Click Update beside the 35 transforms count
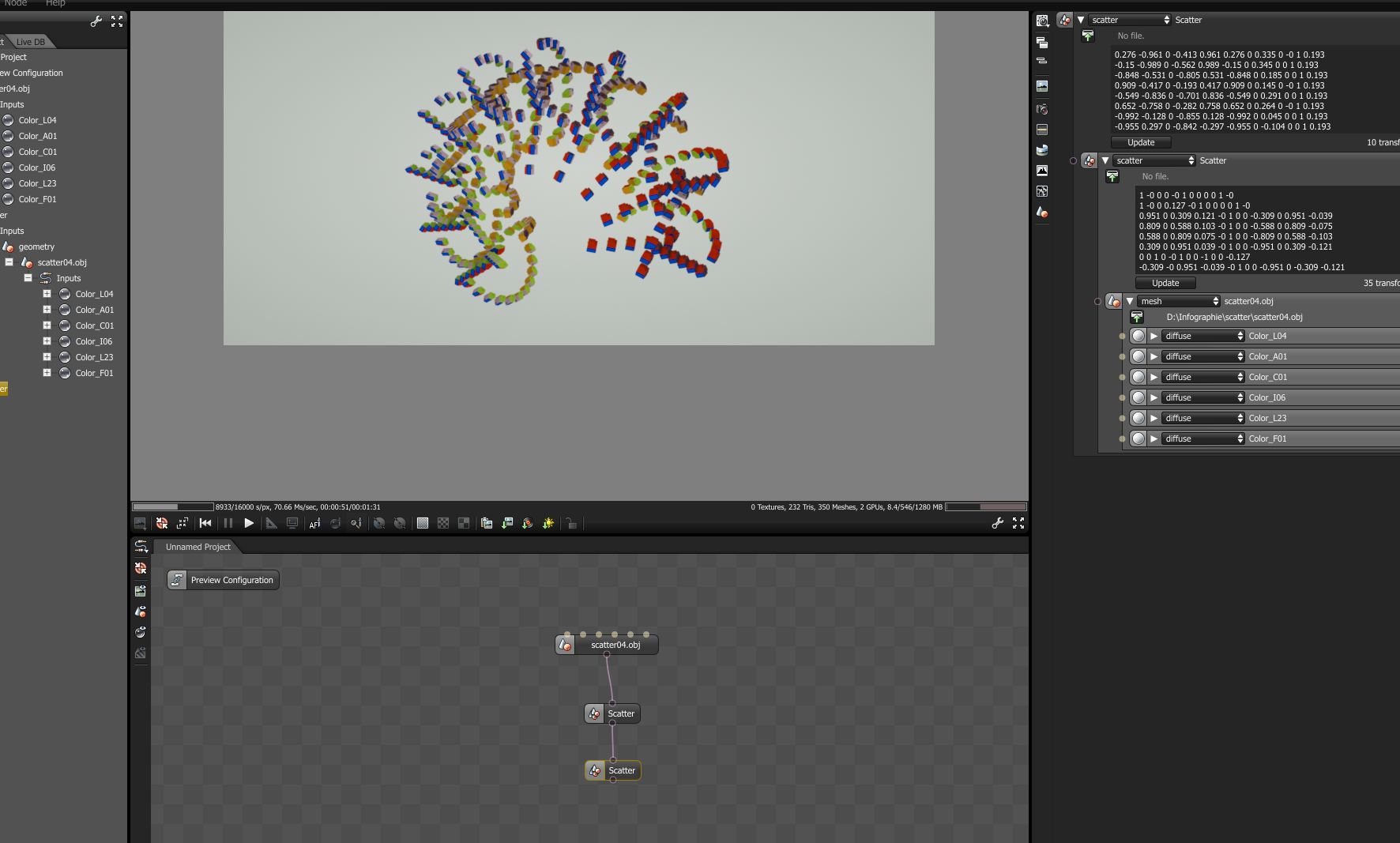1400x843 pixels. coord(1165,283)
